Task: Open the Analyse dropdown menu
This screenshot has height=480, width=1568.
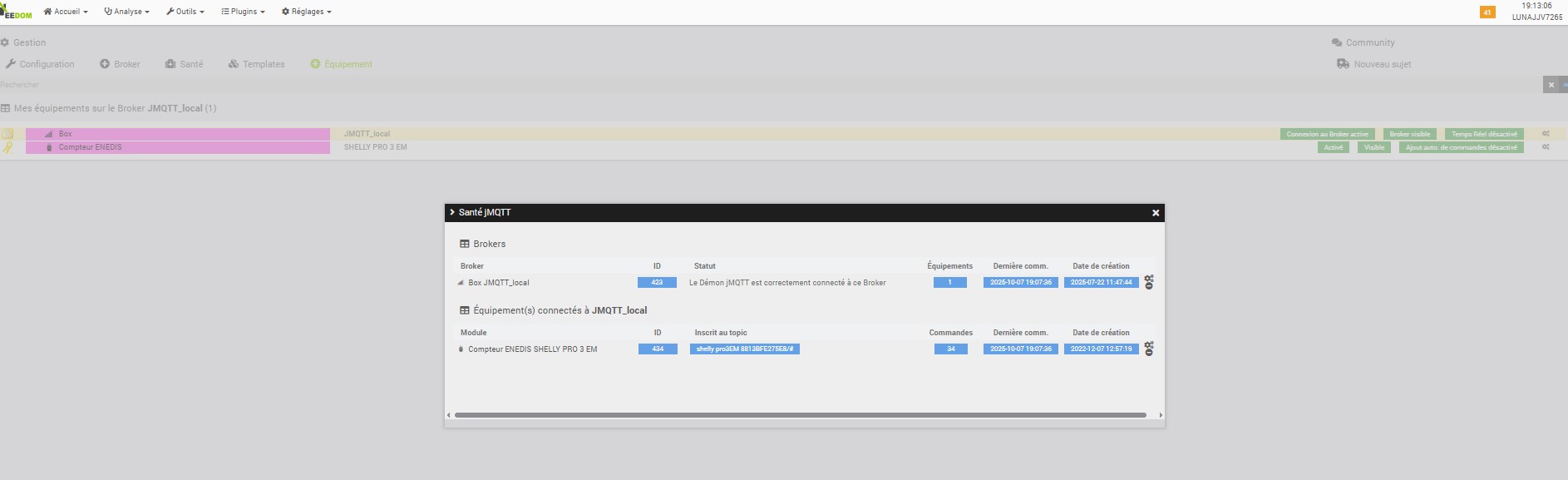Action: pos(127,12)
